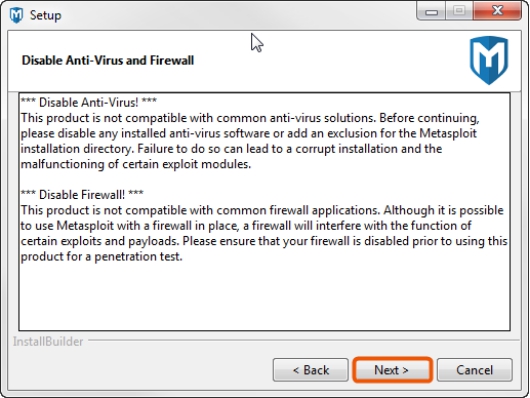Click the empty title bar area beside "Setup"

[237, 15]
